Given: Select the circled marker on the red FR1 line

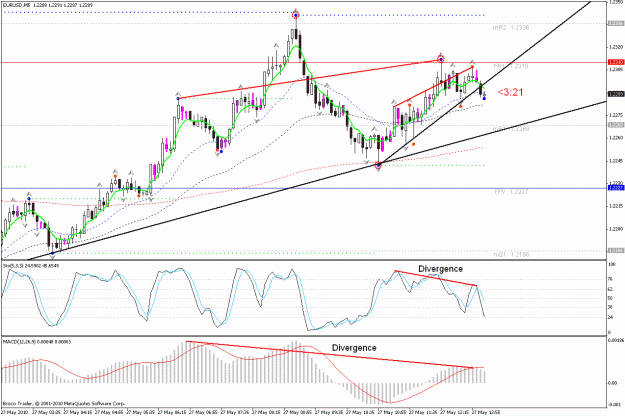Looking at the screenshot, I should (440, 60).
